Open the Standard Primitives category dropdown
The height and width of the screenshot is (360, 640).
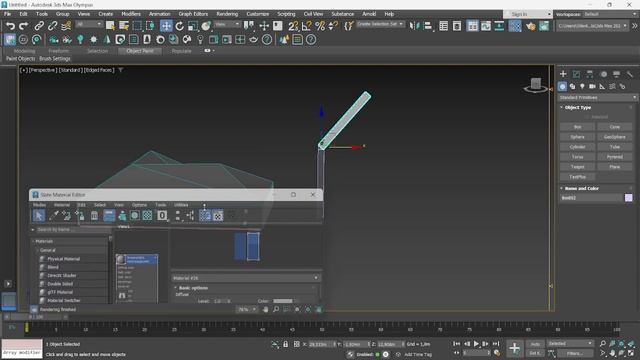[x=598, y=98]
